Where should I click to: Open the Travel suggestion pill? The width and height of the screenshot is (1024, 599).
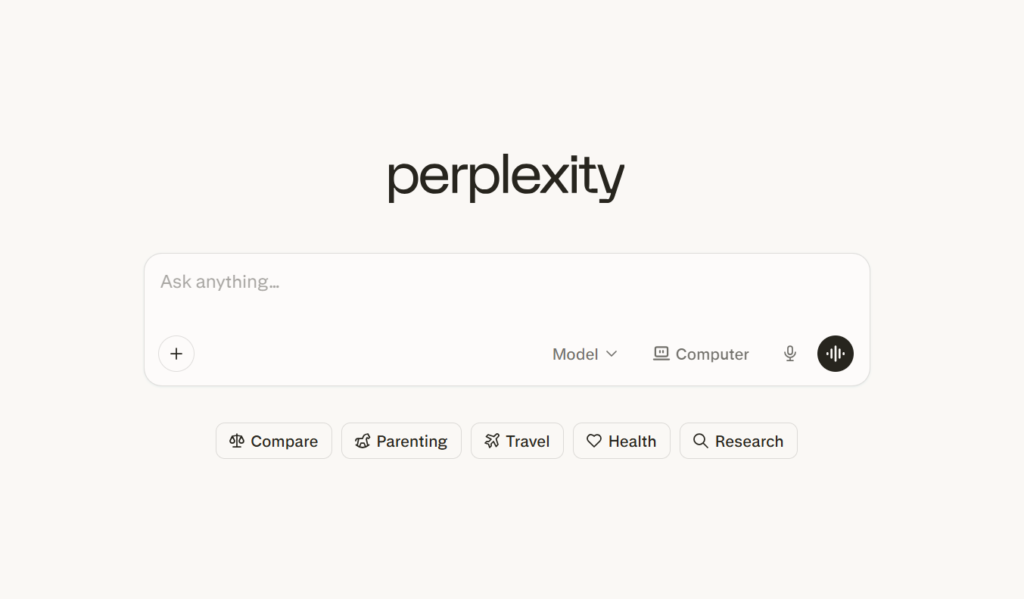[517, 440]
